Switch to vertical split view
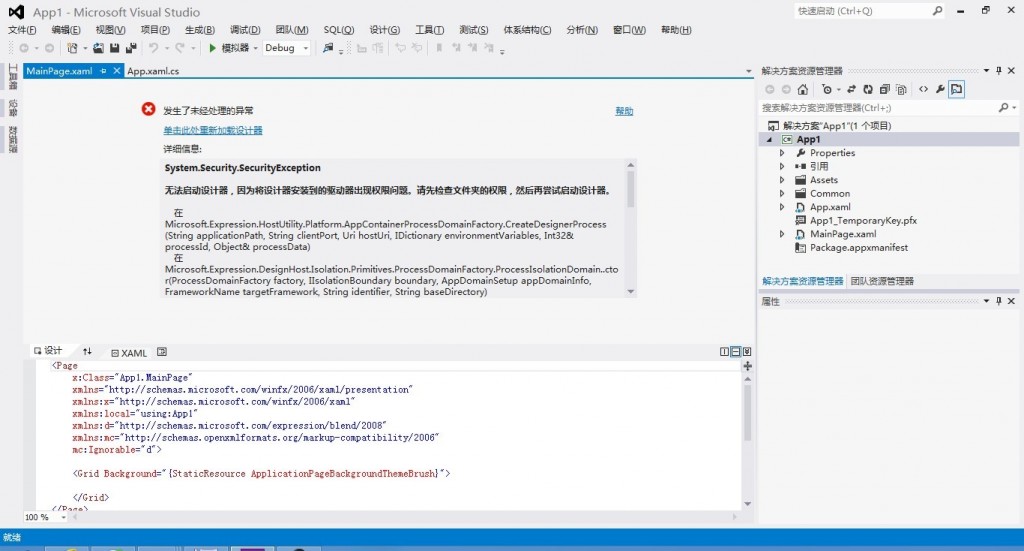 (x=724, y=352)
